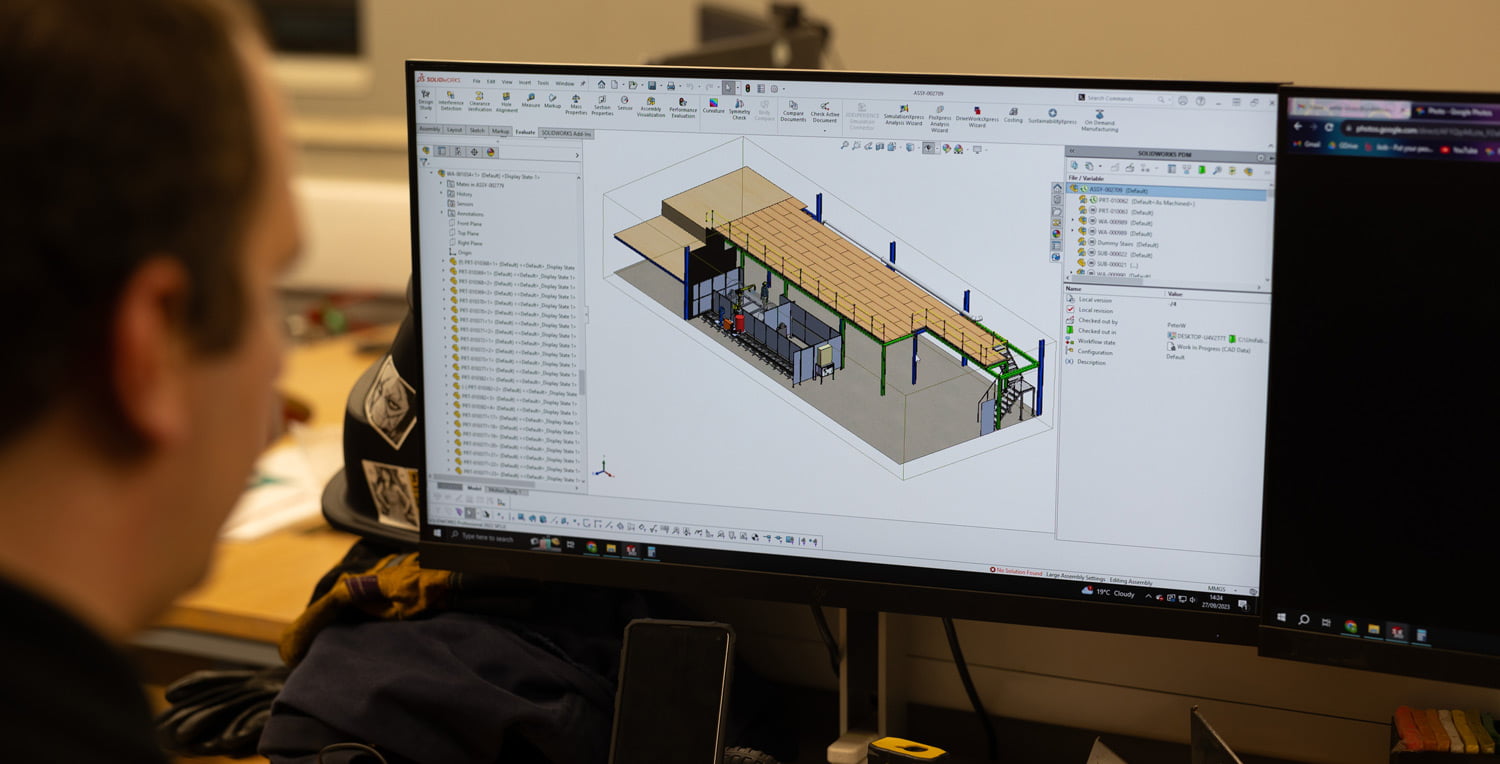Open the Check Active Document dropdown arrow
Viewport: 1500px width, 764px height.
click(x=825, y=131)
